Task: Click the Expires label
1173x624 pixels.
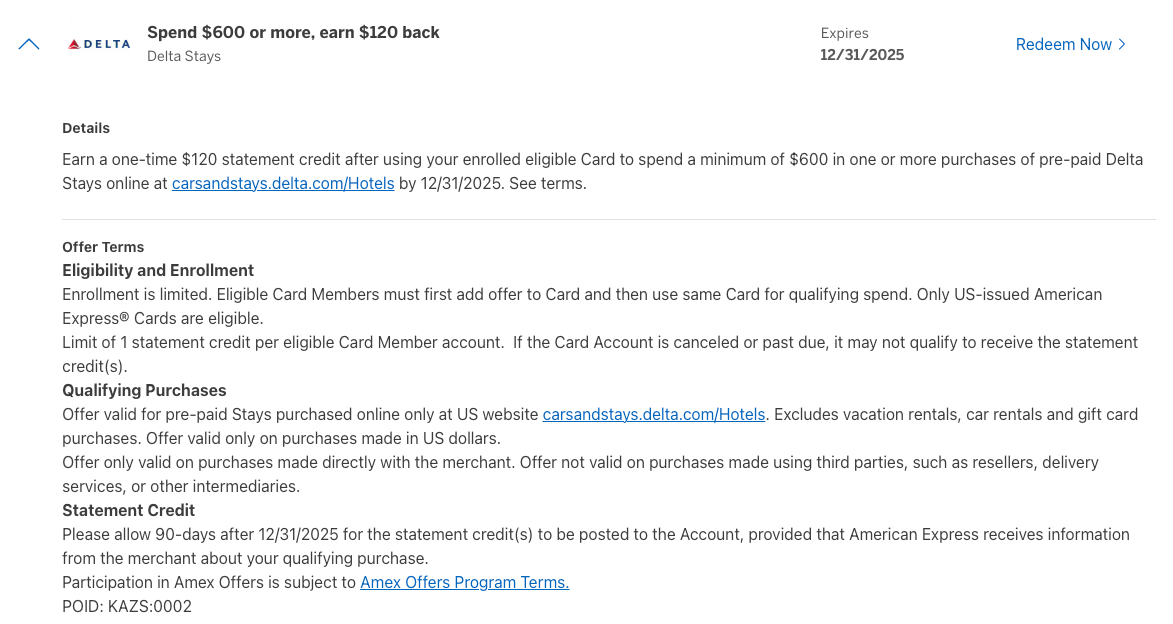Action: click(x=844, y=33)
